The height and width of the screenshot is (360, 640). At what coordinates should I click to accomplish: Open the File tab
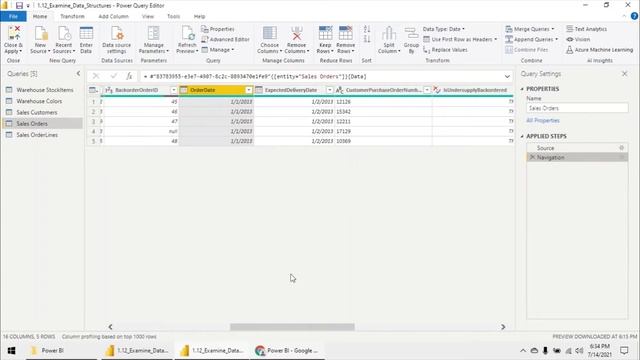[13, 16]
